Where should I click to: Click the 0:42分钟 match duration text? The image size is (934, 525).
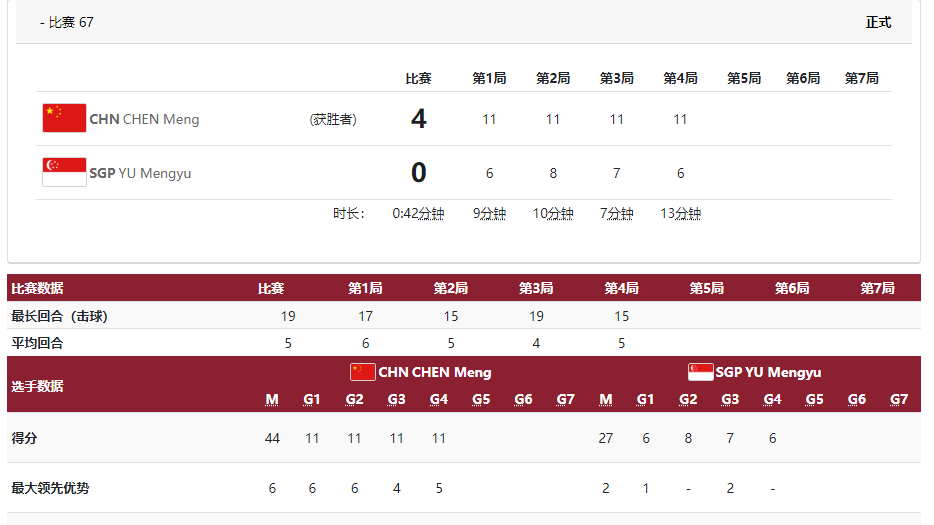point(418,213)
